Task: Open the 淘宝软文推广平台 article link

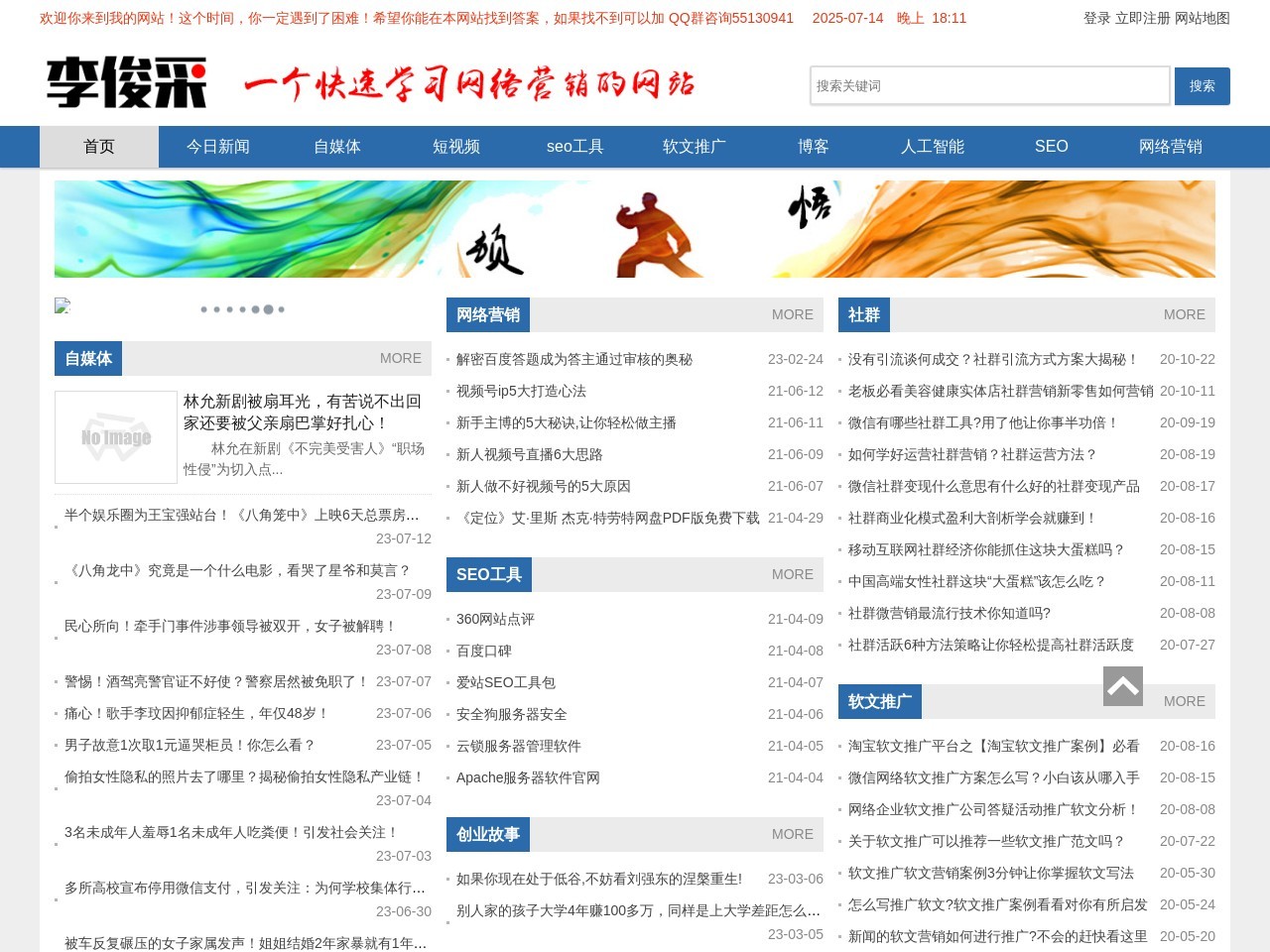Action: 992,746
